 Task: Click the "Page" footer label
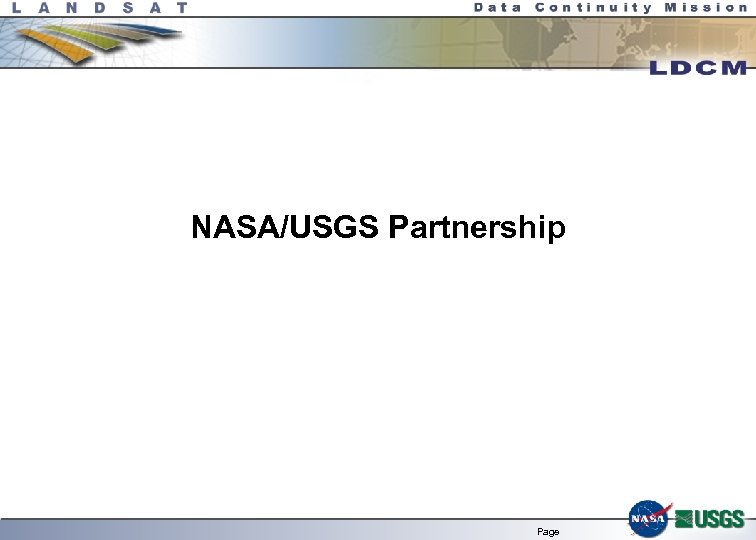point(548,532)
